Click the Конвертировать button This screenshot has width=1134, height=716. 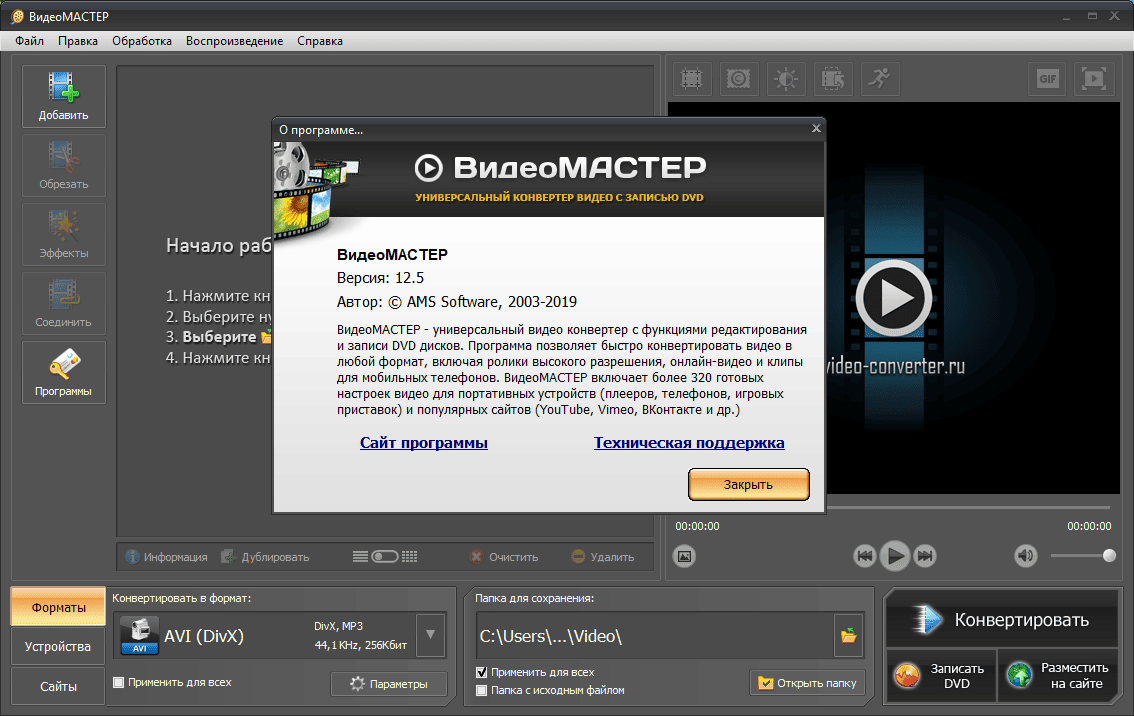[1002, 620]
